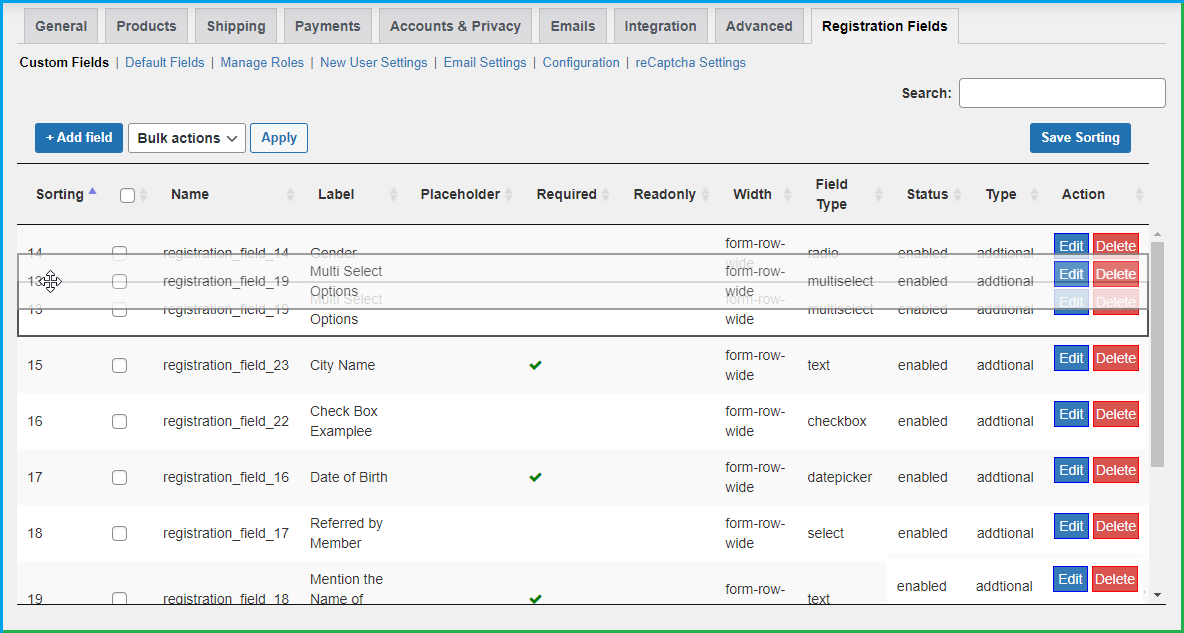Sort table by Sorting column arrow
This screenshot has height=633, width=1184.
pyautogui.click(x=93, y=191)
